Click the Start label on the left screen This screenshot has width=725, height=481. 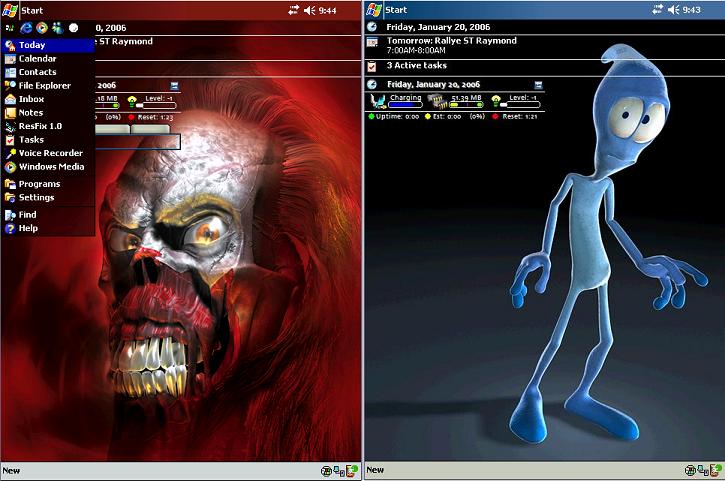coord(32,10)
